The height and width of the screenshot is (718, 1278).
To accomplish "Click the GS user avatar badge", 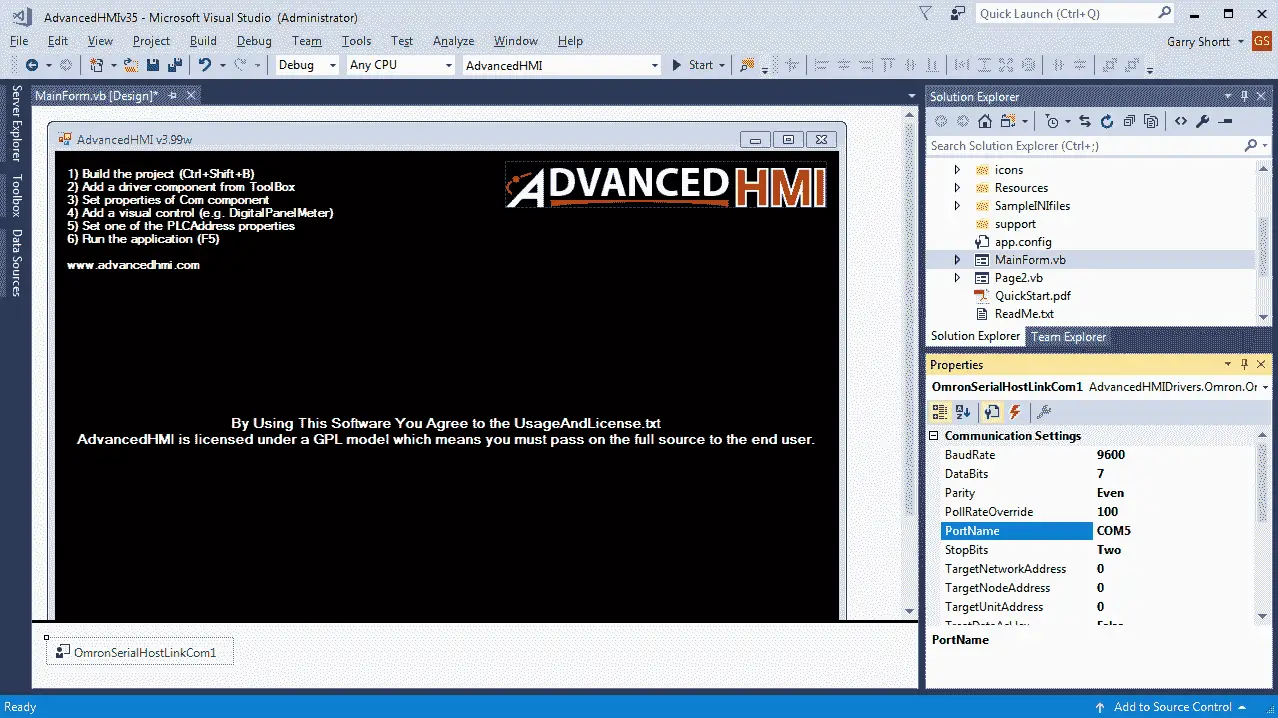I will click(x=1264, y=41).
